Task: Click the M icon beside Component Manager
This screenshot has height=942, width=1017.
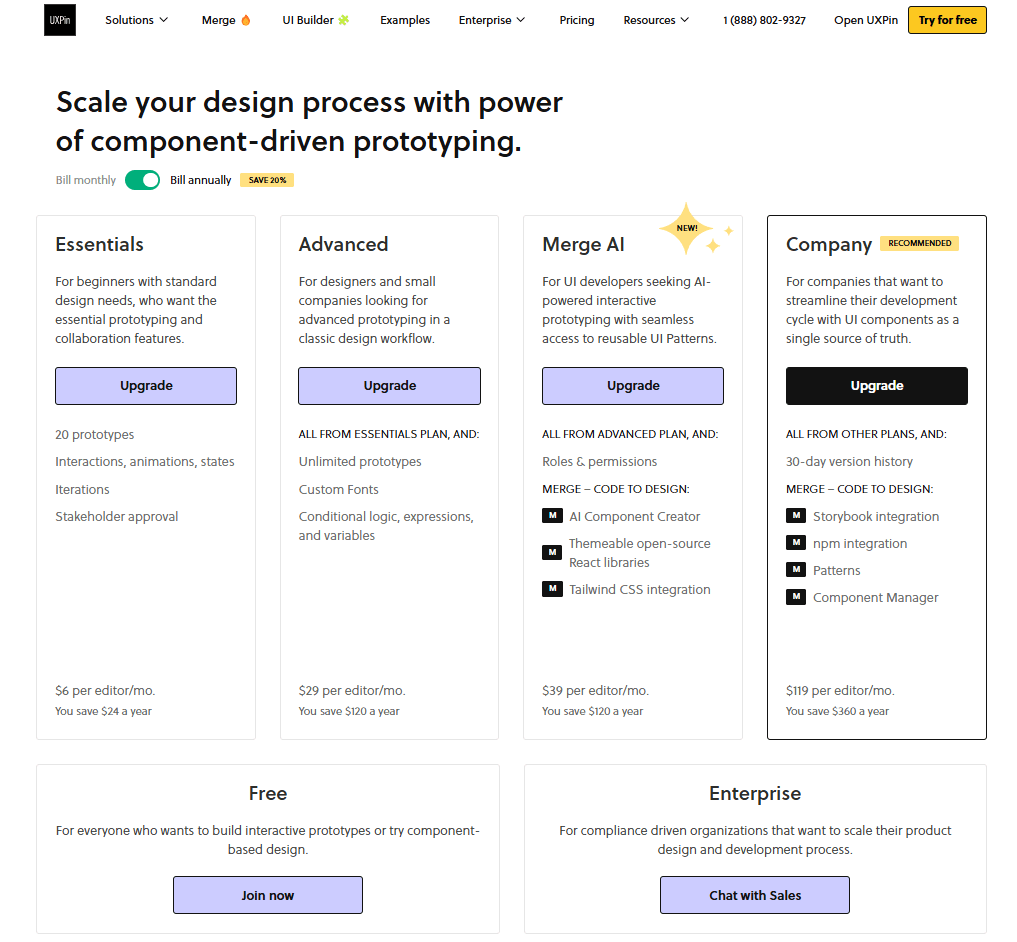Action: pos(796,596)
